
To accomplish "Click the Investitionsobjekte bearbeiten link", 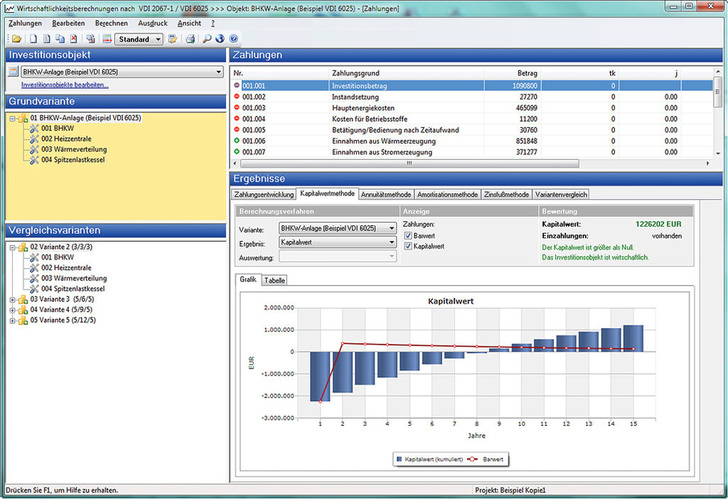I will click(64, 85).
